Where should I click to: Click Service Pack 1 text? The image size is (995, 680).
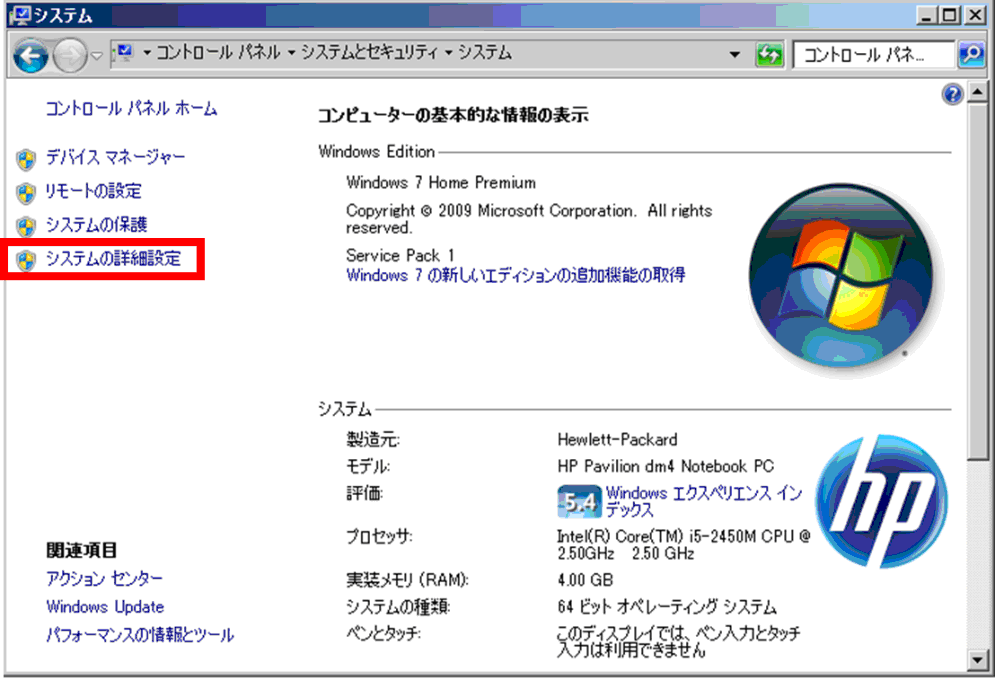(x=400, y=255)
